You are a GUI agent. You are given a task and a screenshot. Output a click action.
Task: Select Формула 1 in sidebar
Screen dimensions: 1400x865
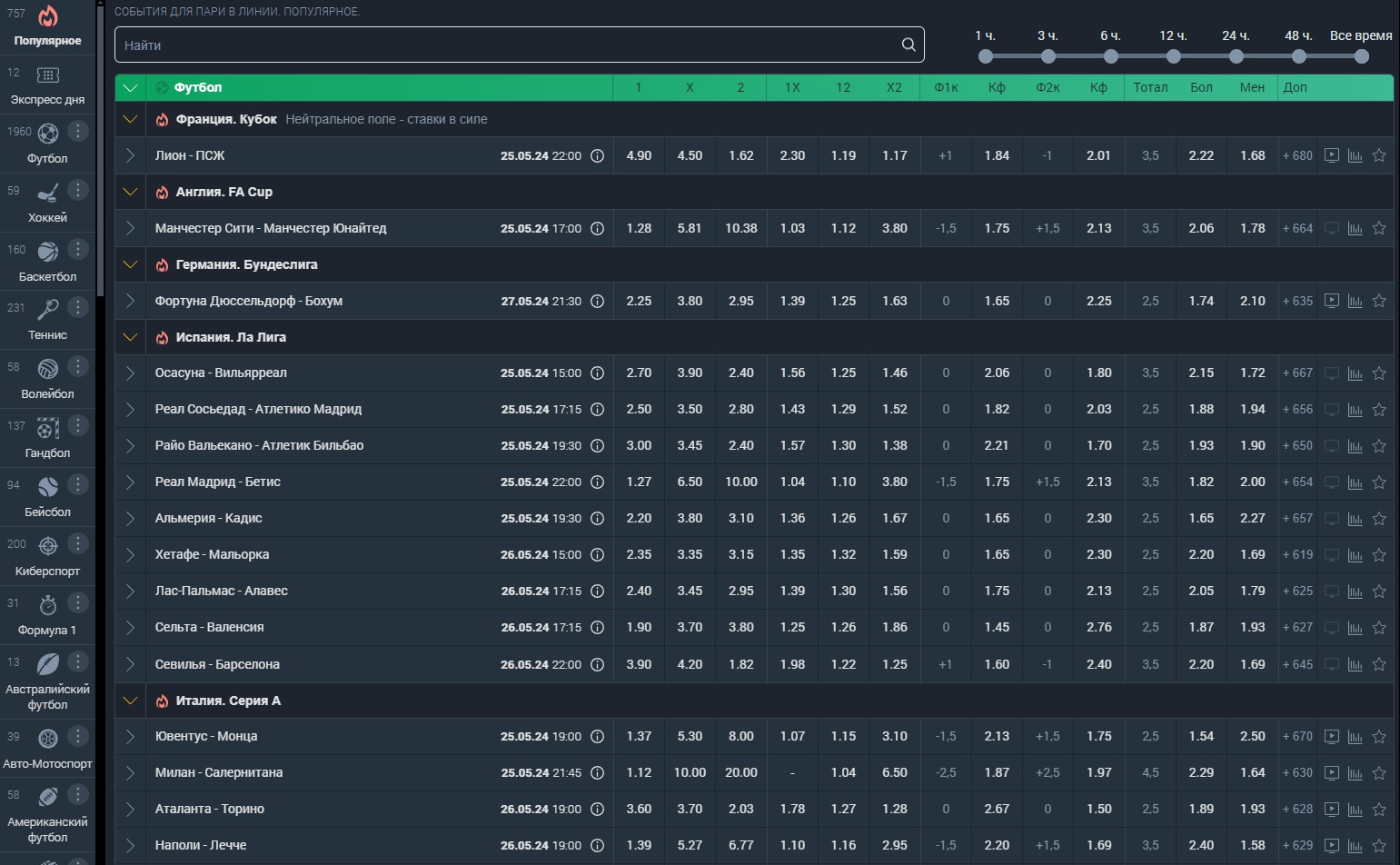[x=47, y=615]
